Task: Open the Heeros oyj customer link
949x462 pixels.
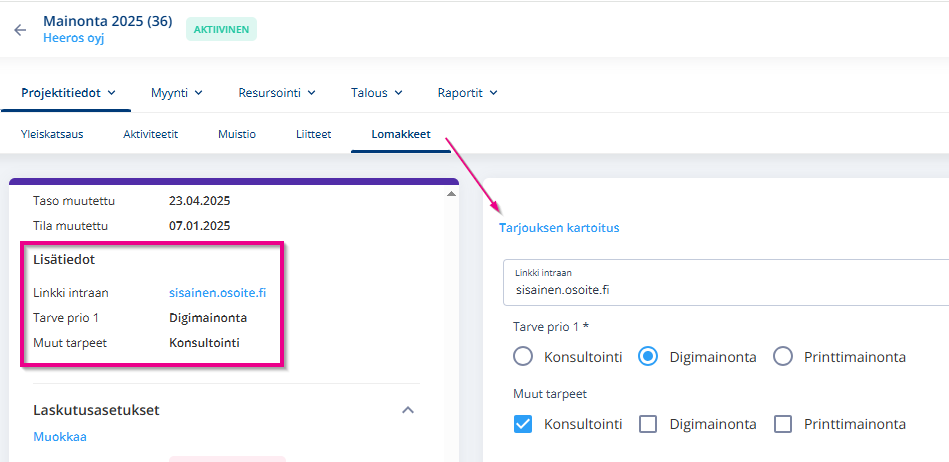Action: point(73,38)
